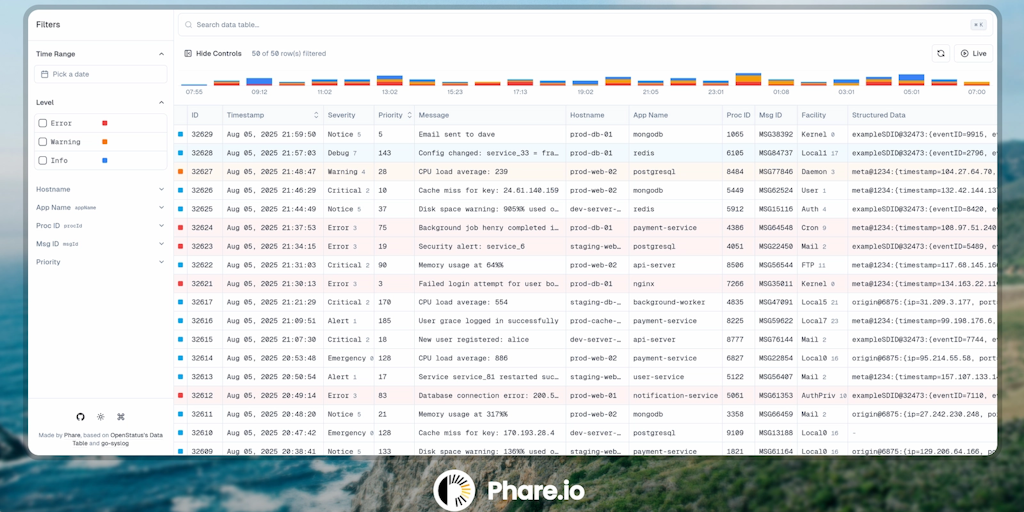Click the search magnifier icon
Viewport: 1024px width, 512px height.
188,24
